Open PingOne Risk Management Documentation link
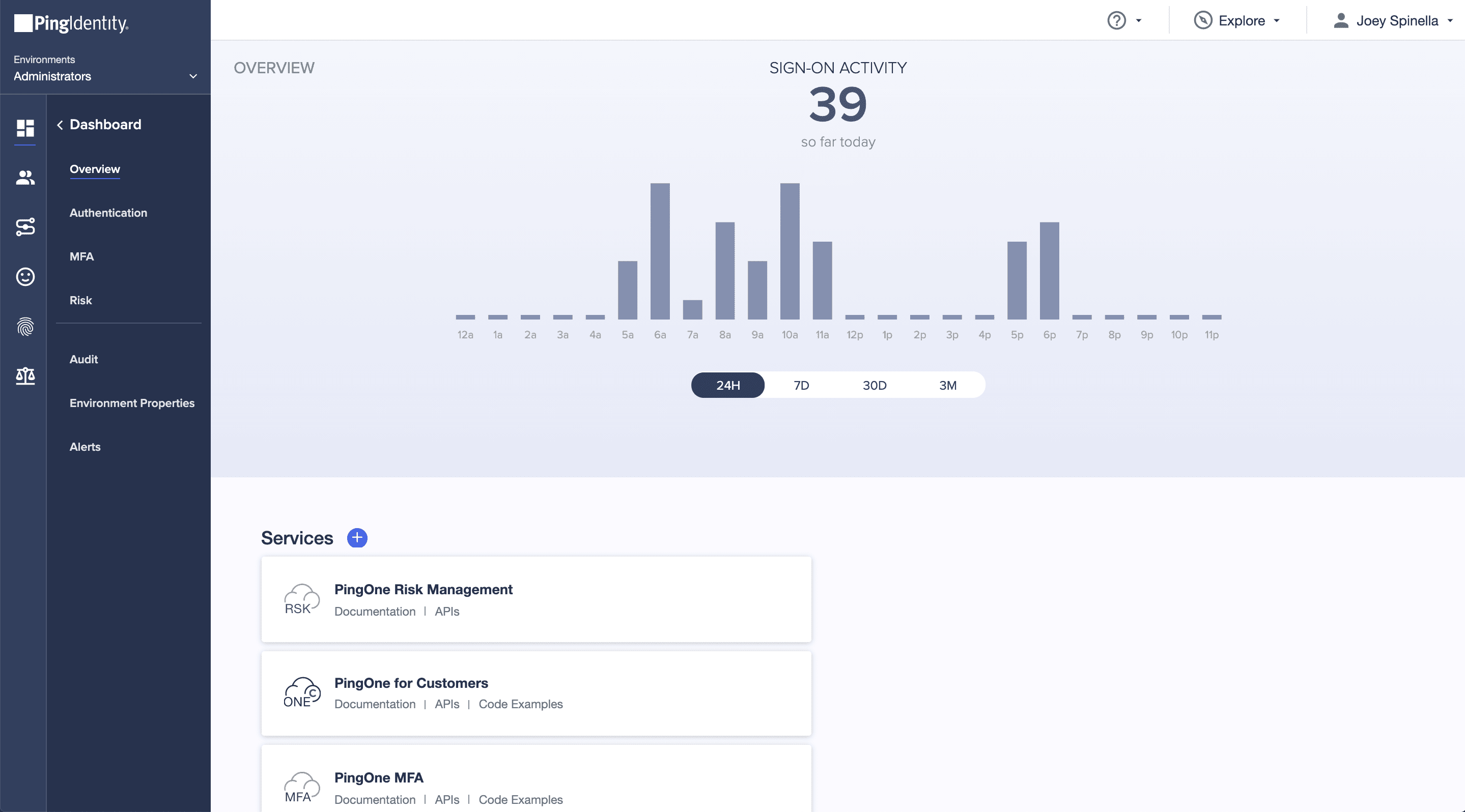 pyautogui.click(x=375, y=612)
